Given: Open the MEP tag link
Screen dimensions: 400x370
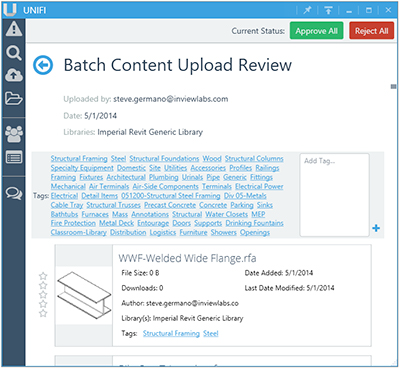Looking at the screenshot, I should pos(258,214).
